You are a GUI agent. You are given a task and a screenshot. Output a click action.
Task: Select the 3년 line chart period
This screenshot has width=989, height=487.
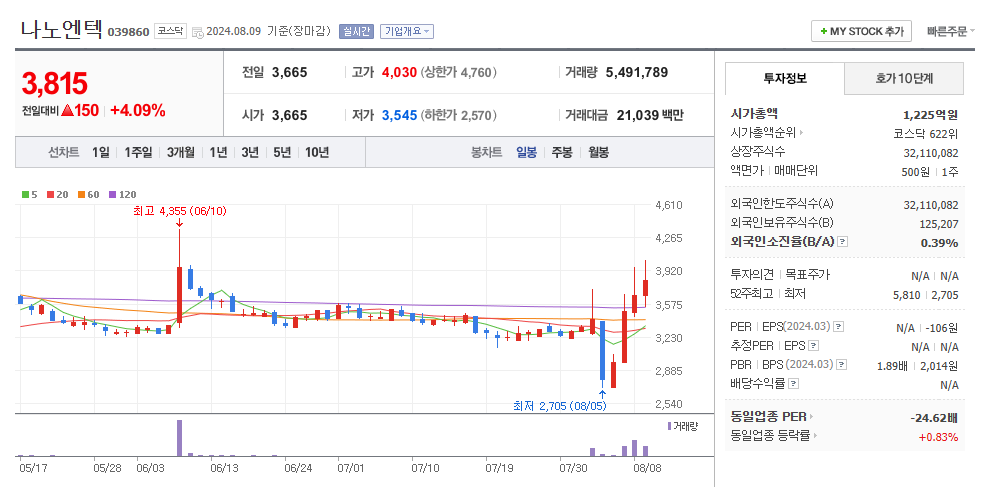coord(250,152)
